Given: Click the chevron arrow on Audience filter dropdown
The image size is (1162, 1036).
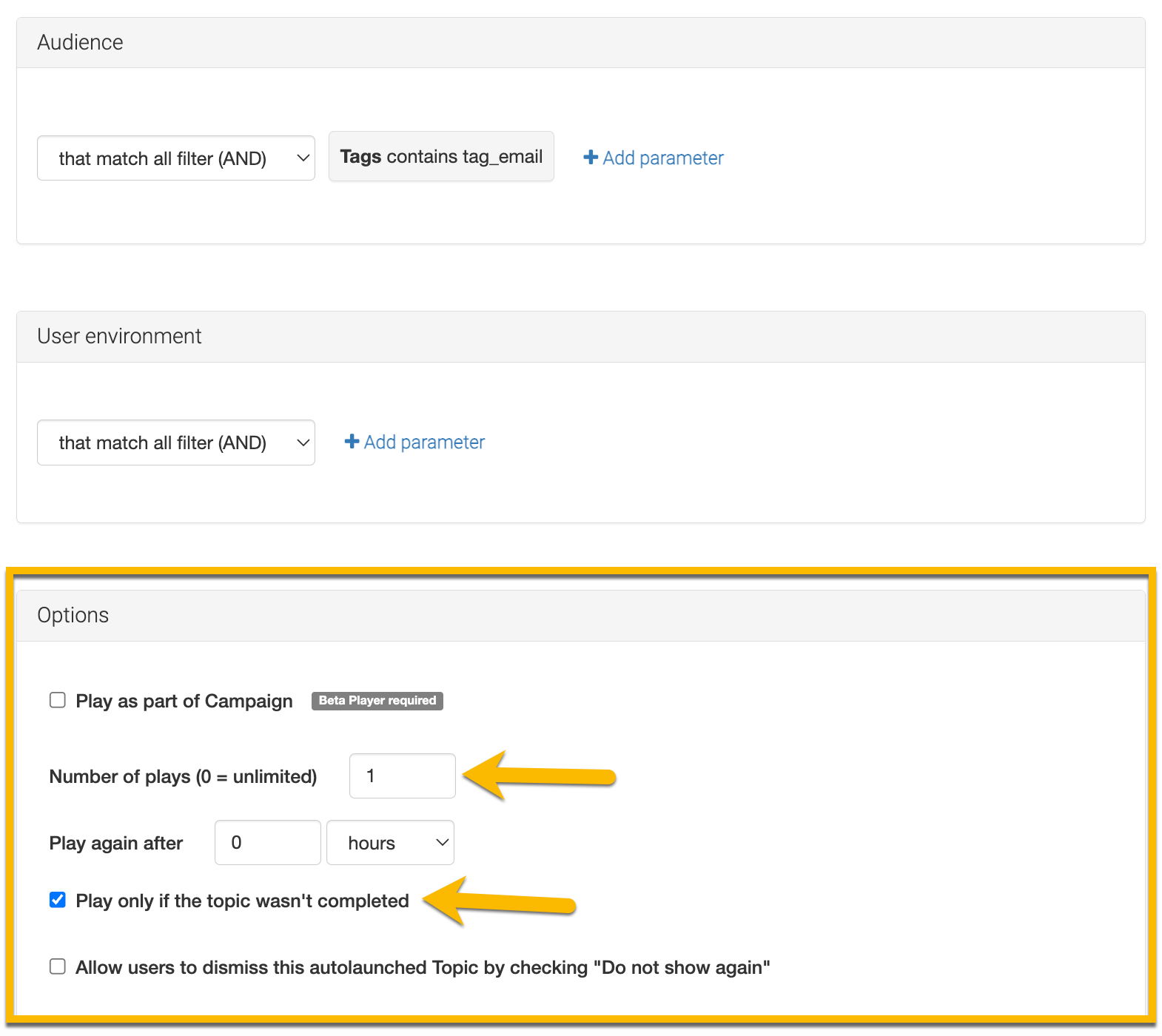Looking at the screenshot, I should point(302,158).
